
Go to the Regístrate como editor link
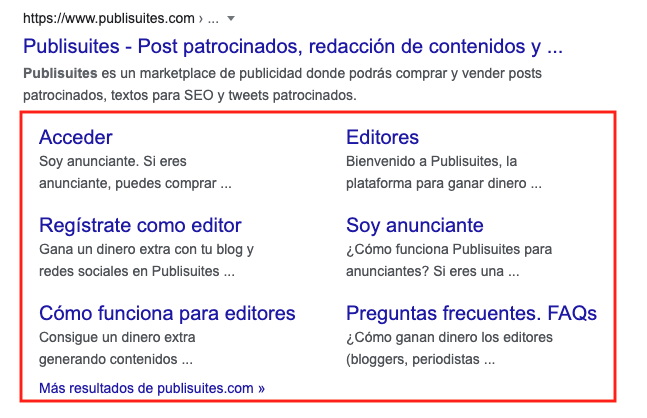(x=139, y=225)
